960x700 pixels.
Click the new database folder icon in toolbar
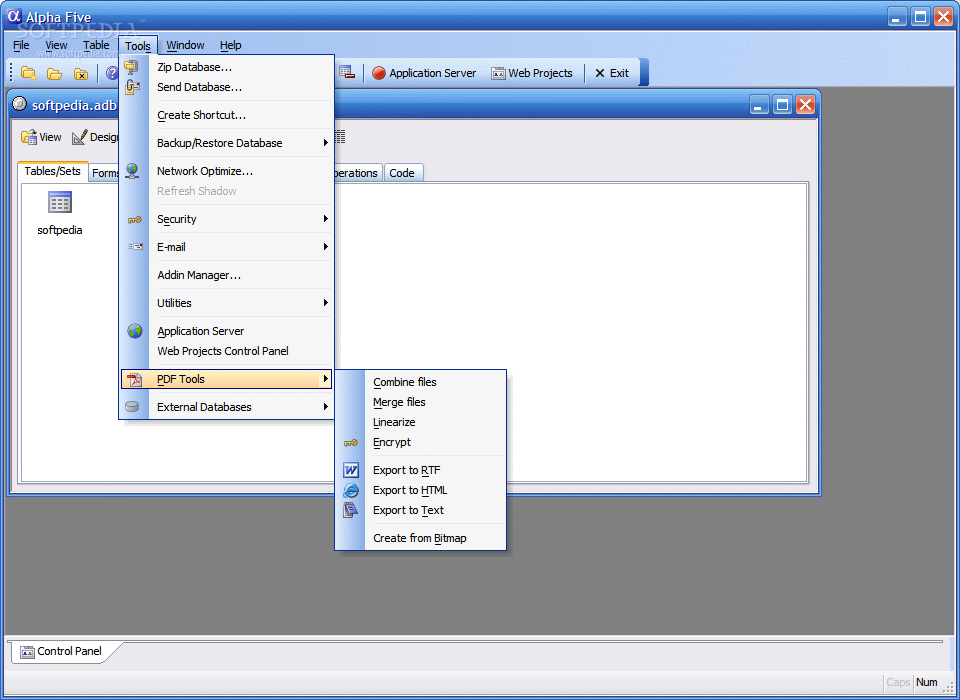[x=28, y=73]
